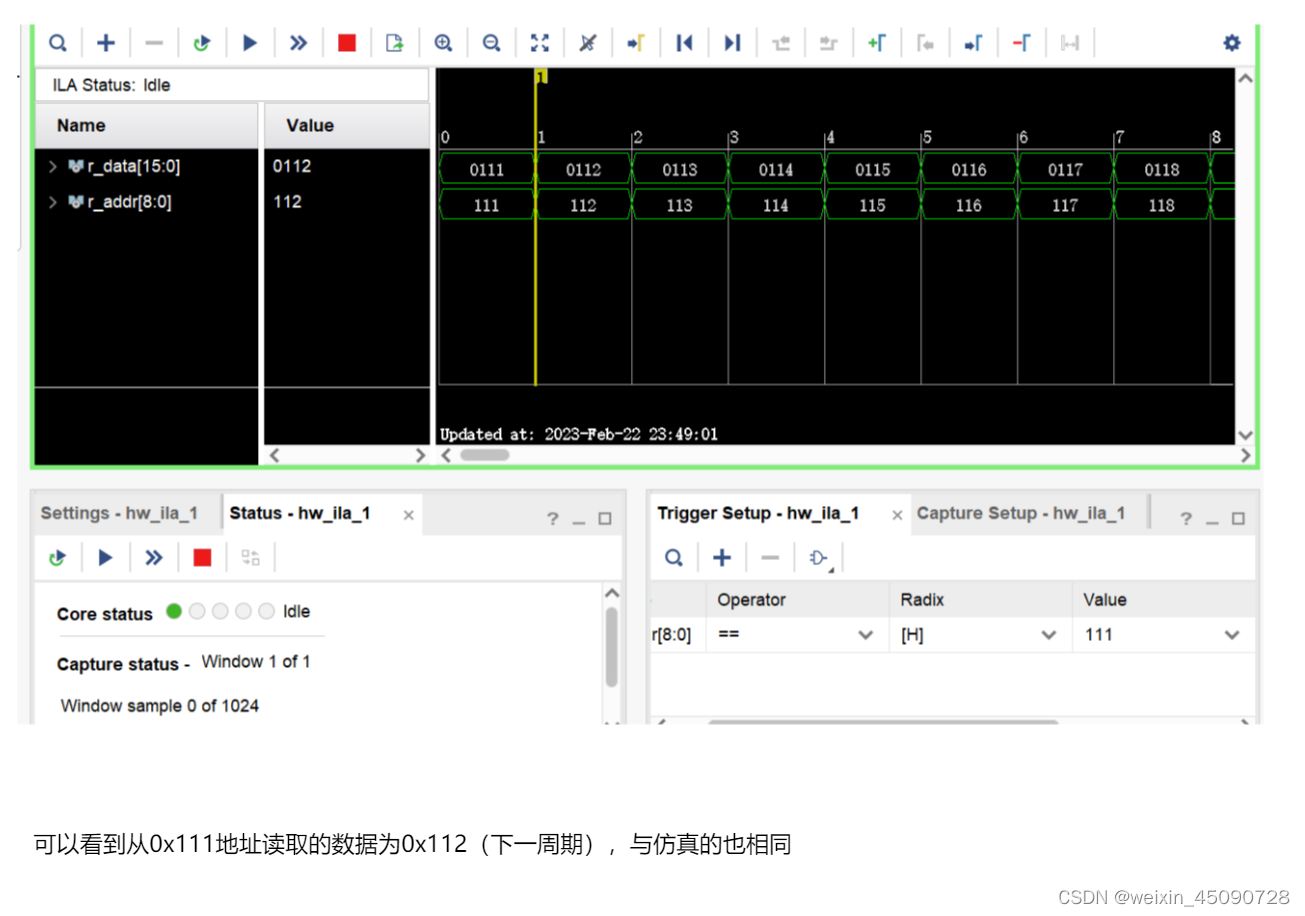
Task: Click the Name column header
Action: tap(146, 126)
